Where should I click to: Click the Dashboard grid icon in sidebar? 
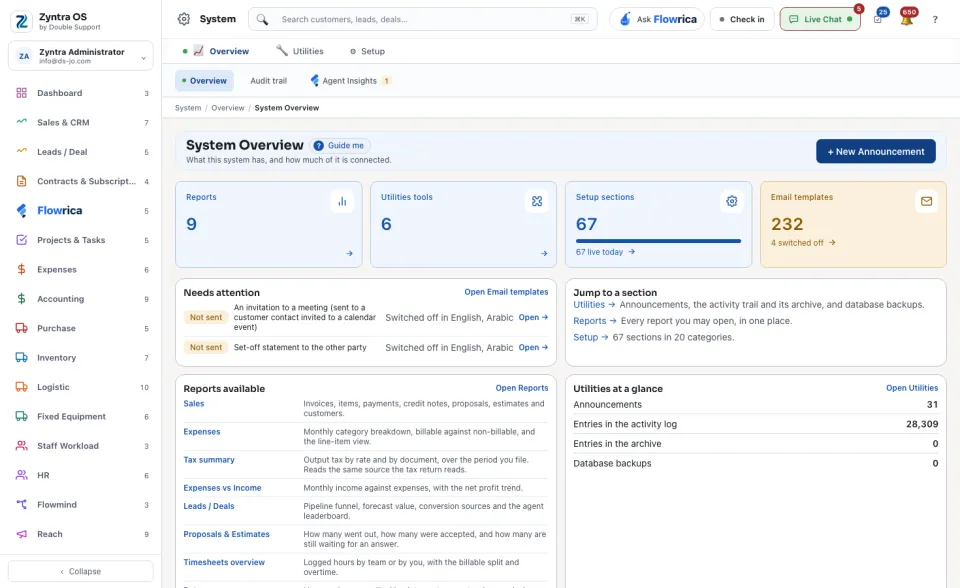click(x=21, y=93)
